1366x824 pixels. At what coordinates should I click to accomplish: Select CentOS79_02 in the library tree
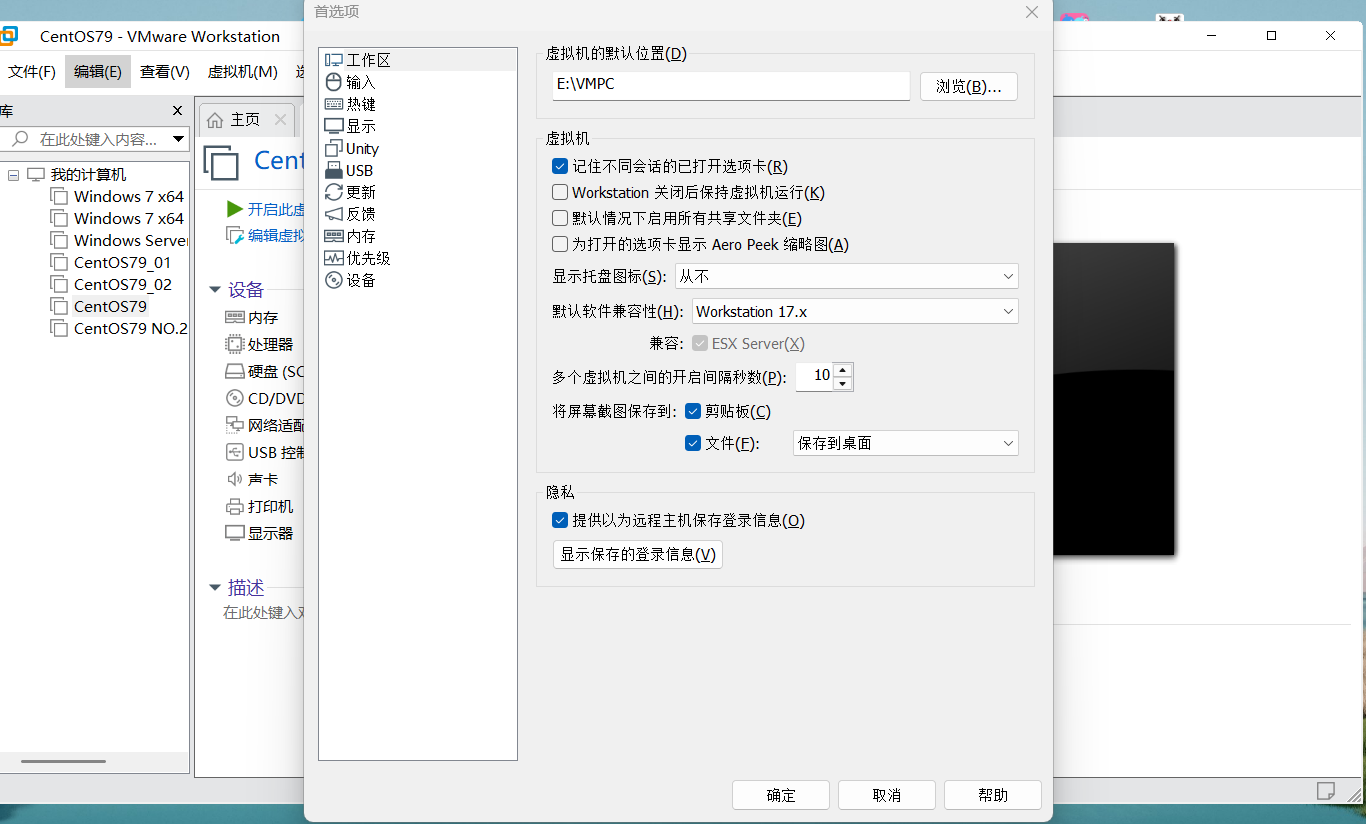click(123, 284)
